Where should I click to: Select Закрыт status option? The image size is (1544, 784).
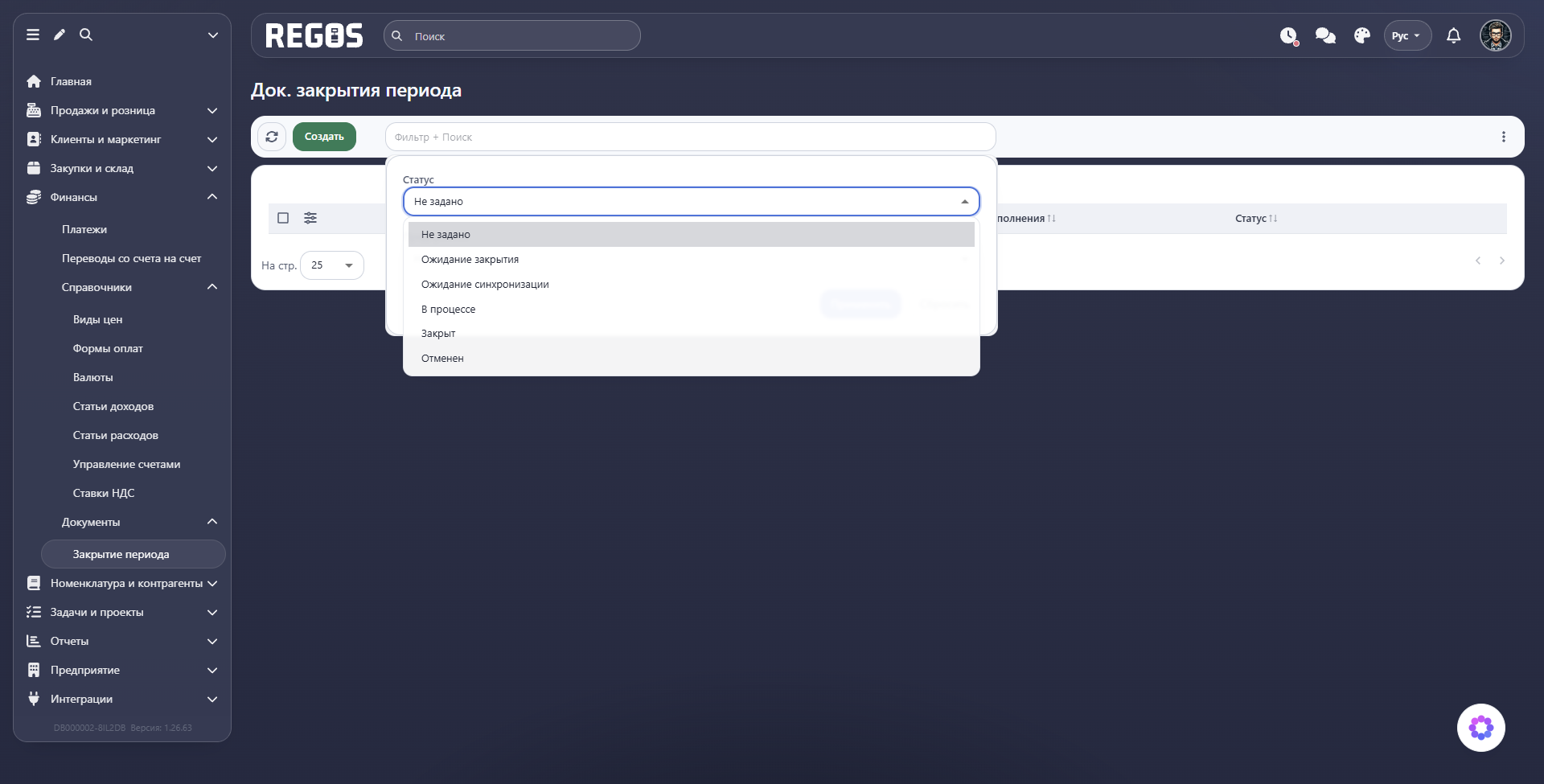click(692, 334)
